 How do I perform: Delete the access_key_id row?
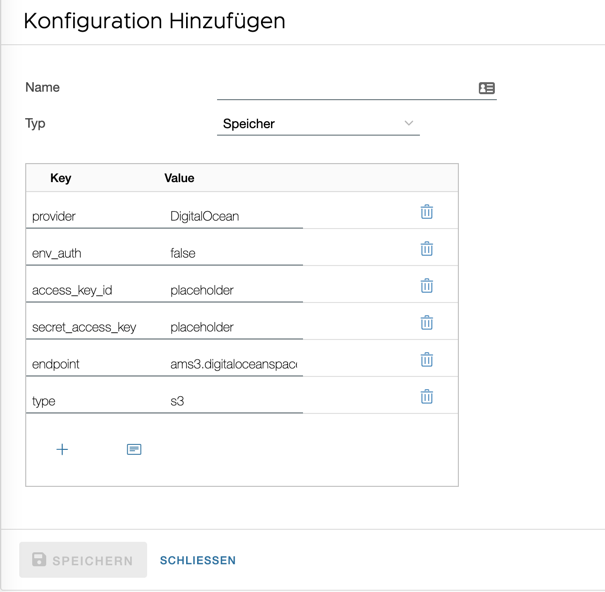coord(427,286)
